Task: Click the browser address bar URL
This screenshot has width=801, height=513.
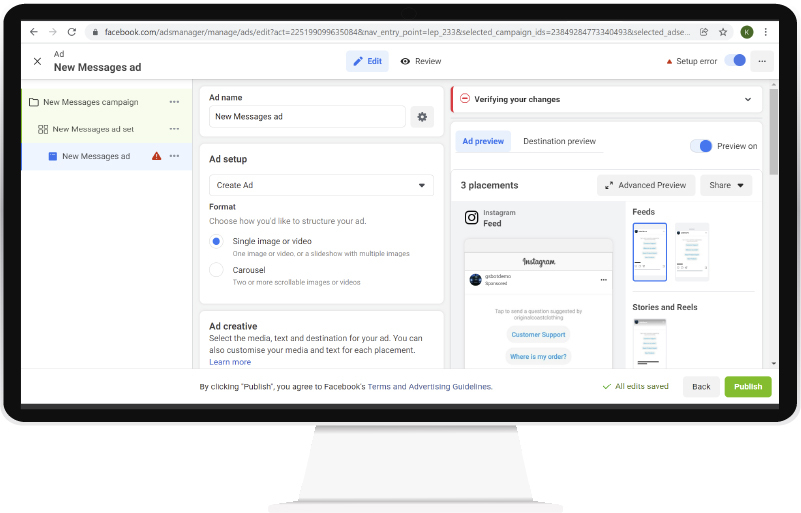Action: pyautogui.click(x=397, y=32)
